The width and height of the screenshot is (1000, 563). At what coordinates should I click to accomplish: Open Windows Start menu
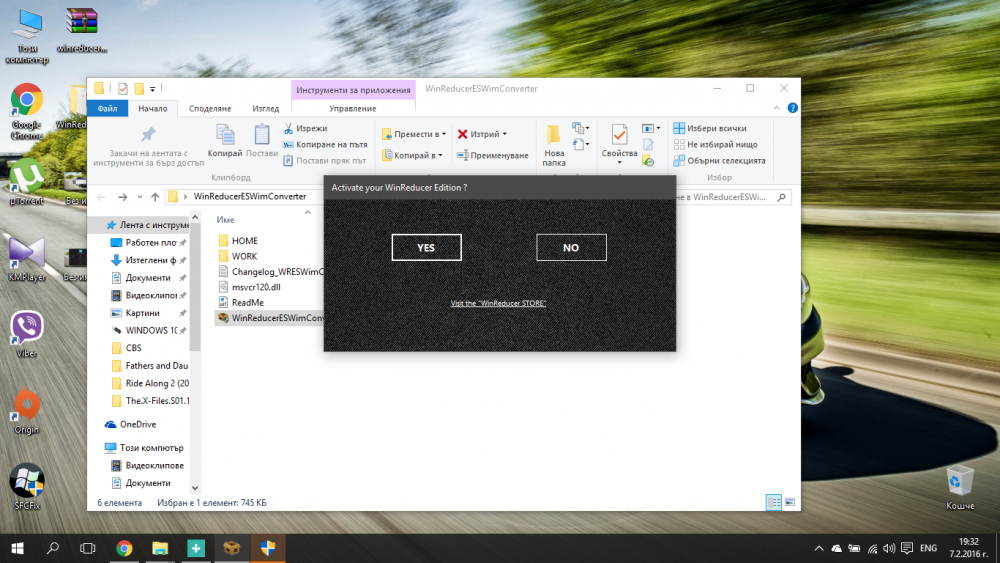[x=17, y=548]
